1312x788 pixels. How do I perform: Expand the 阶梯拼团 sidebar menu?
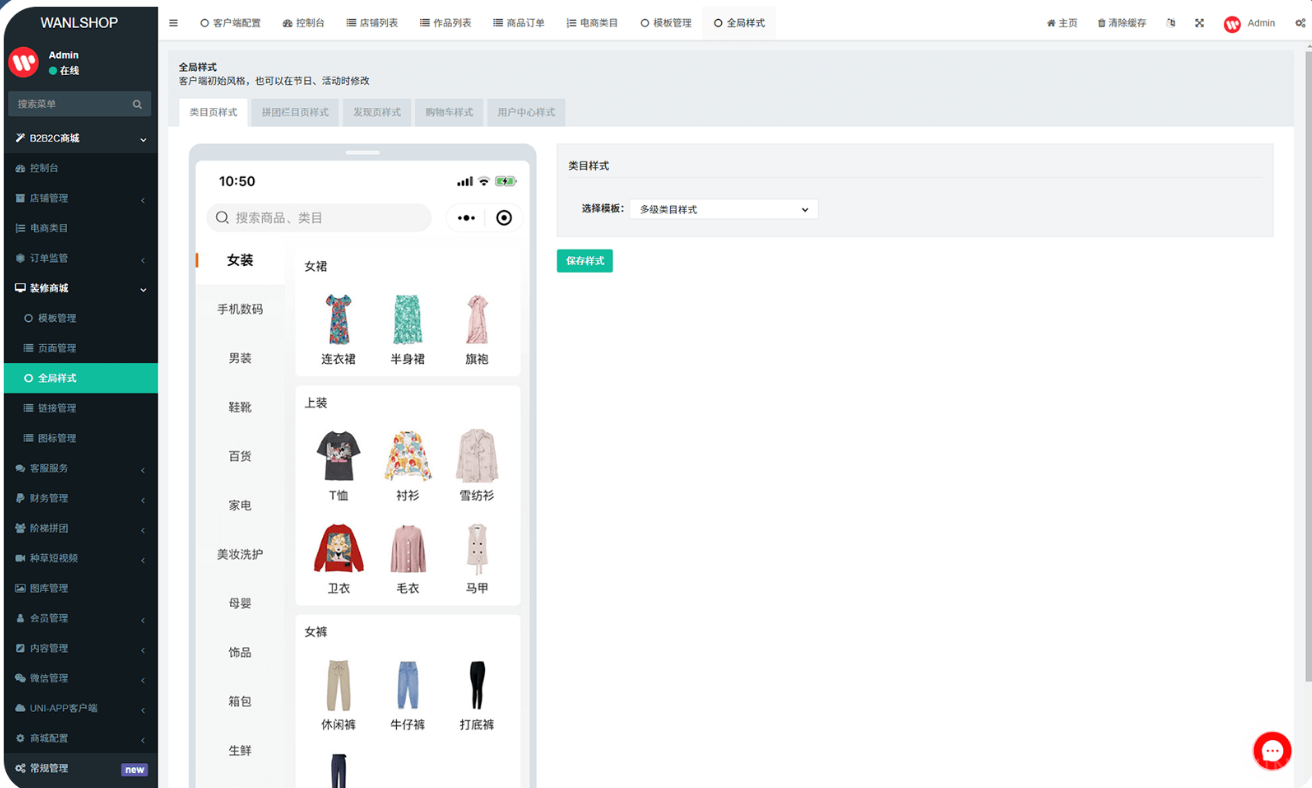coord(79,528)
